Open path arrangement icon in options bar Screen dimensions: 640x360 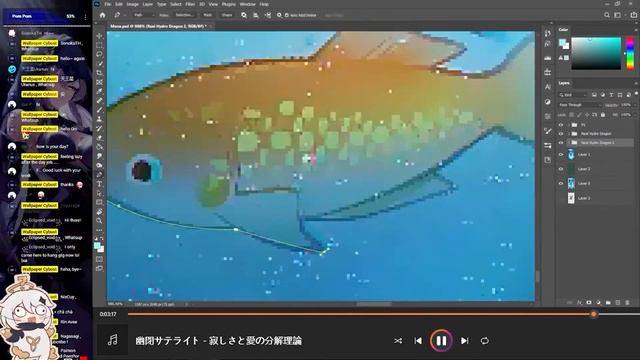pyautogui.click(x=267, y=15)
